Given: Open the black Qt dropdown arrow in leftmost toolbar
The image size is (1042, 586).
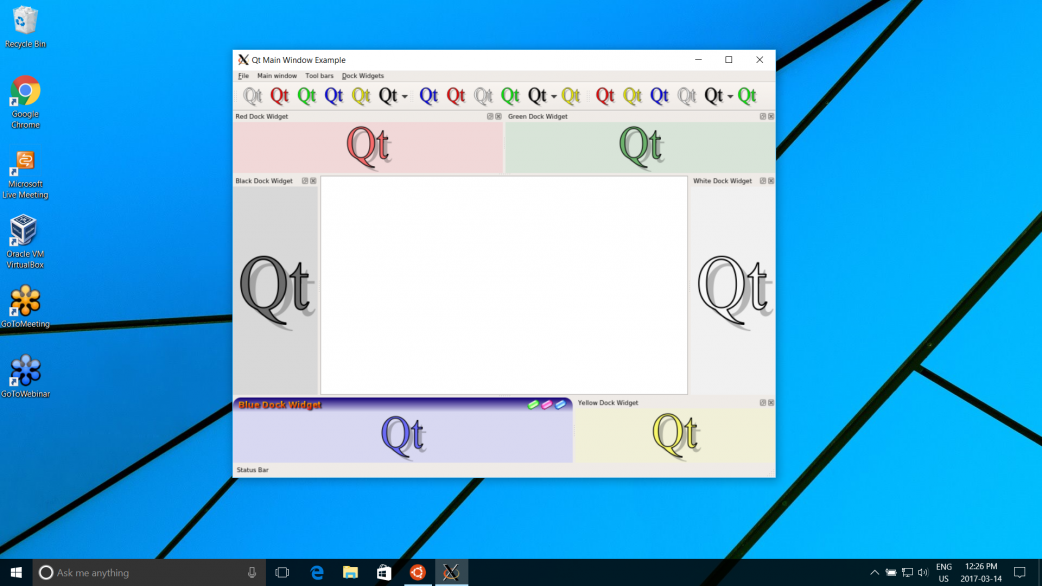Looking at the screenshot, I should click(405, 97).
